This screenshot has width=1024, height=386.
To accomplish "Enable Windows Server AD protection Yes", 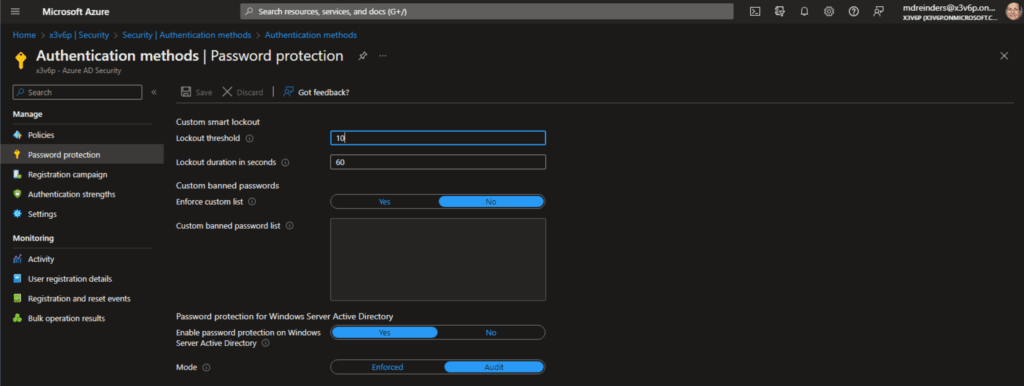I will coord(385,332).
